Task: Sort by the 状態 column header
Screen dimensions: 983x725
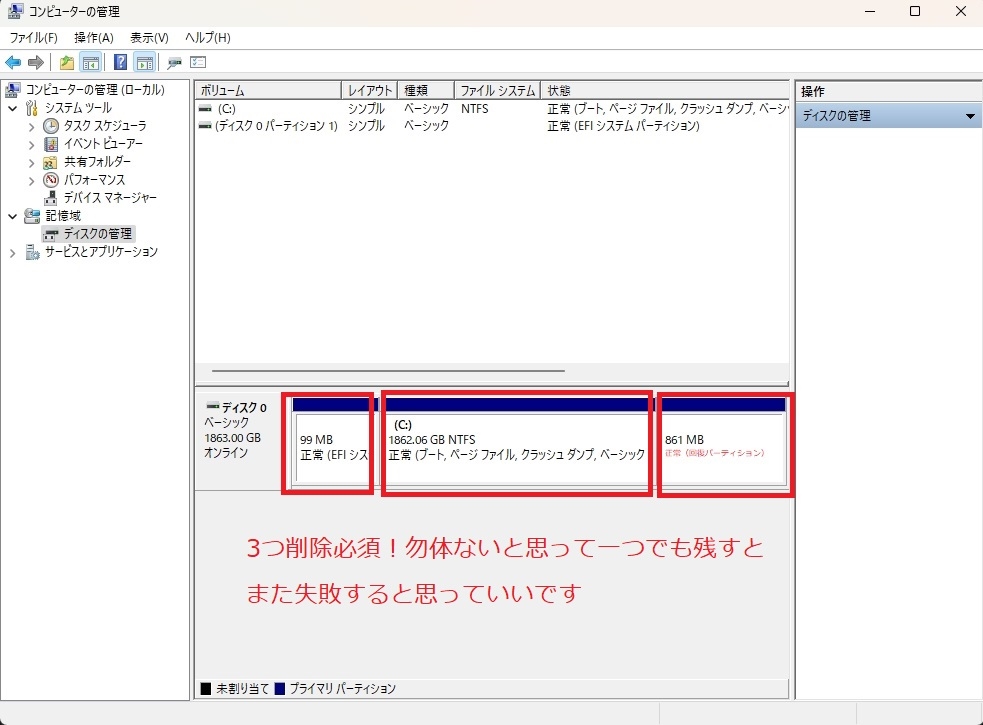Action: 665,90
